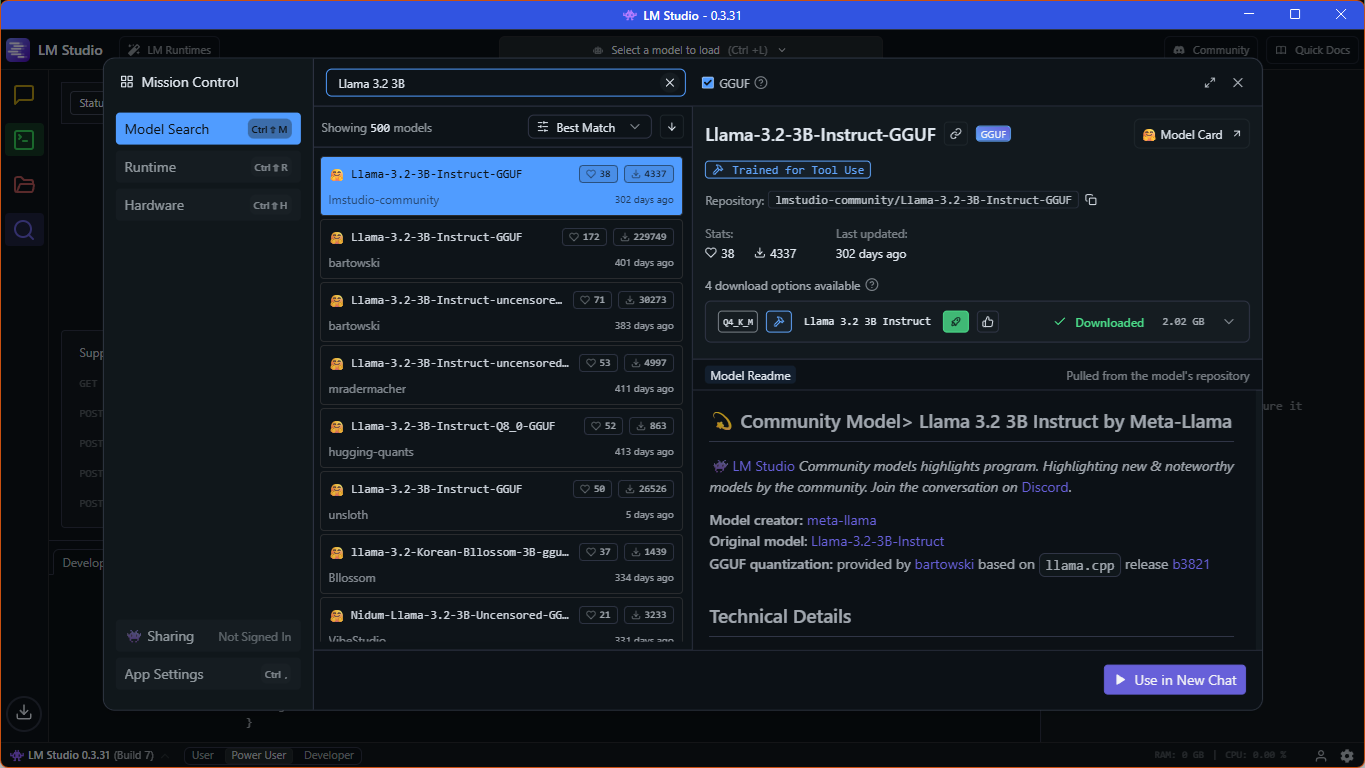
Task: Open the Select a model to load dropdown
Action: click(690, 50)
